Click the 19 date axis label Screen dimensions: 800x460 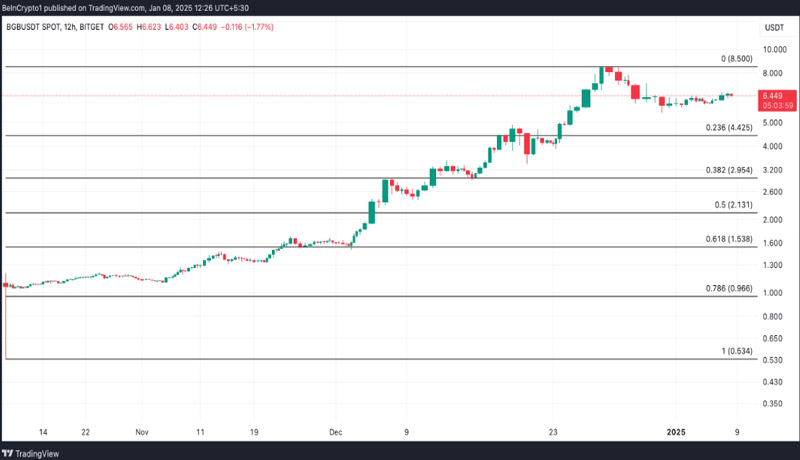tap(254, 432)
